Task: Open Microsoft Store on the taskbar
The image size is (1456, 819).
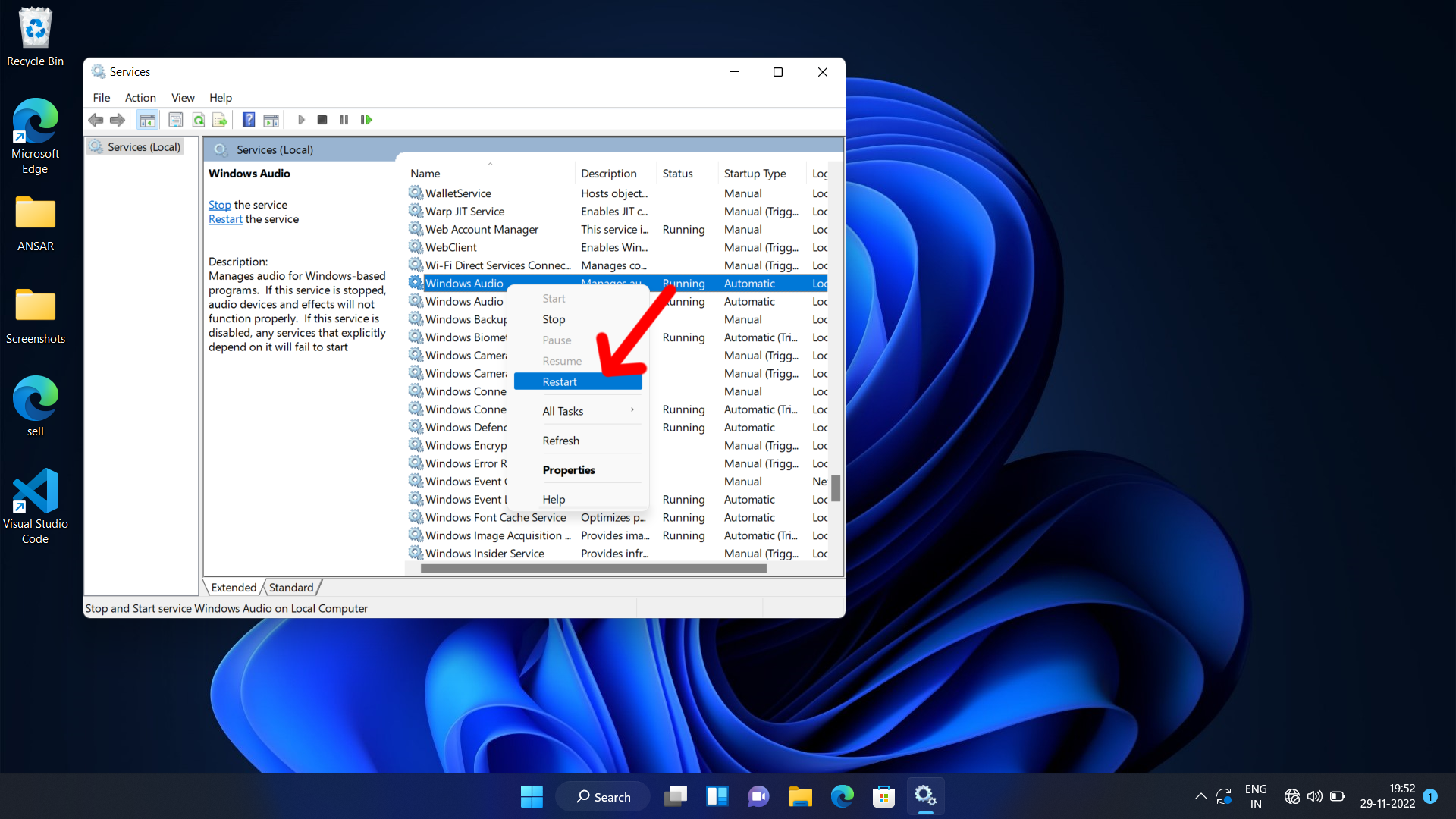Action: pyautogui.click(x=883, y=796)
